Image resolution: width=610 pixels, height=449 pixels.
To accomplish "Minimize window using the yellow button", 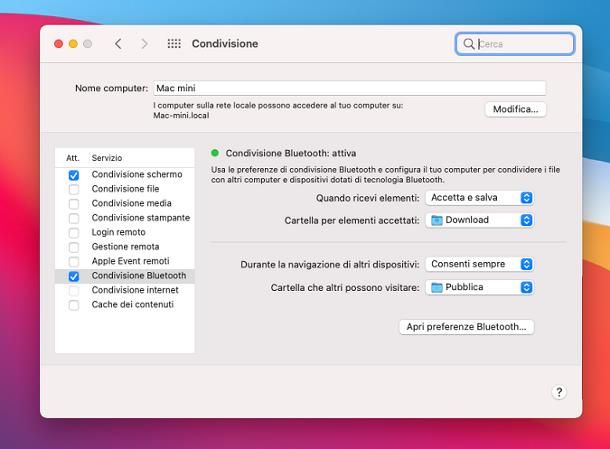I will [73, 44].
